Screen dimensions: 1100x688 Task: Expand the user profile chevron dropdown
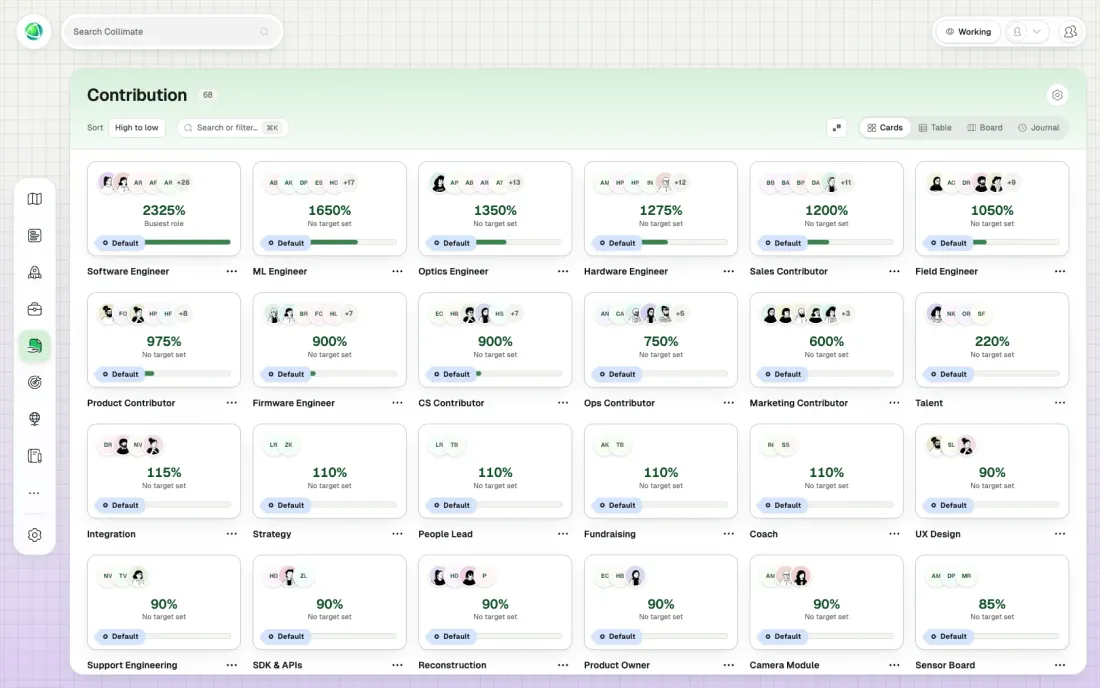click(x=1037, y=32)
